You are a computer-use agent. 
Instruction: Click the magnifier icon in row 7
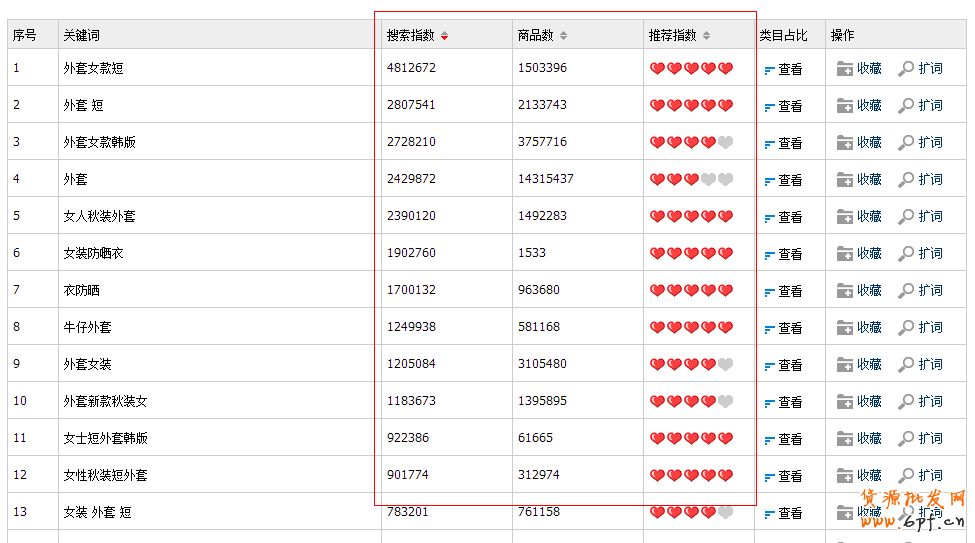(x=906, y=291)
